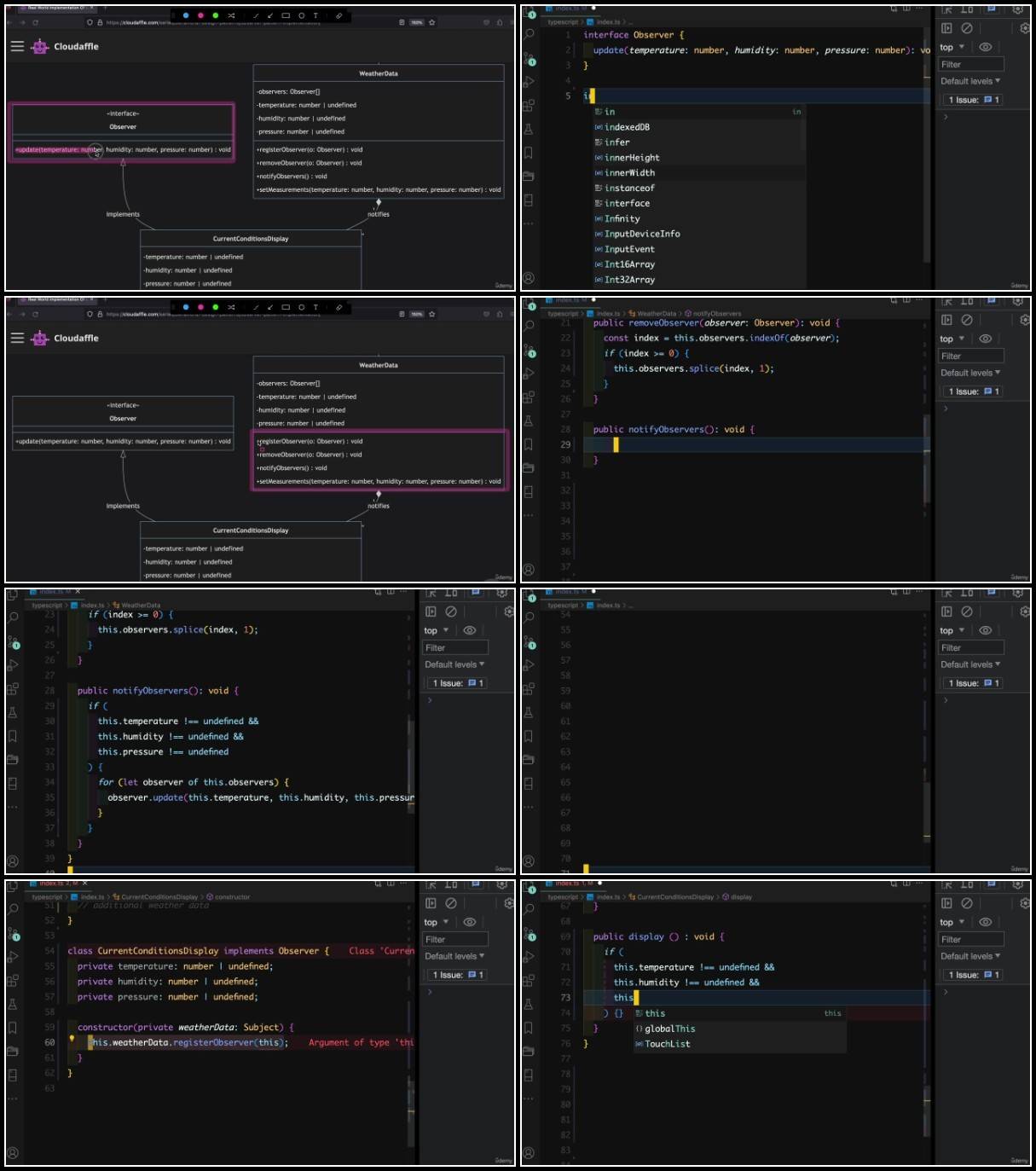Clear console icon in interface Observer frame
The image size is (1036, 1171).
967,28
